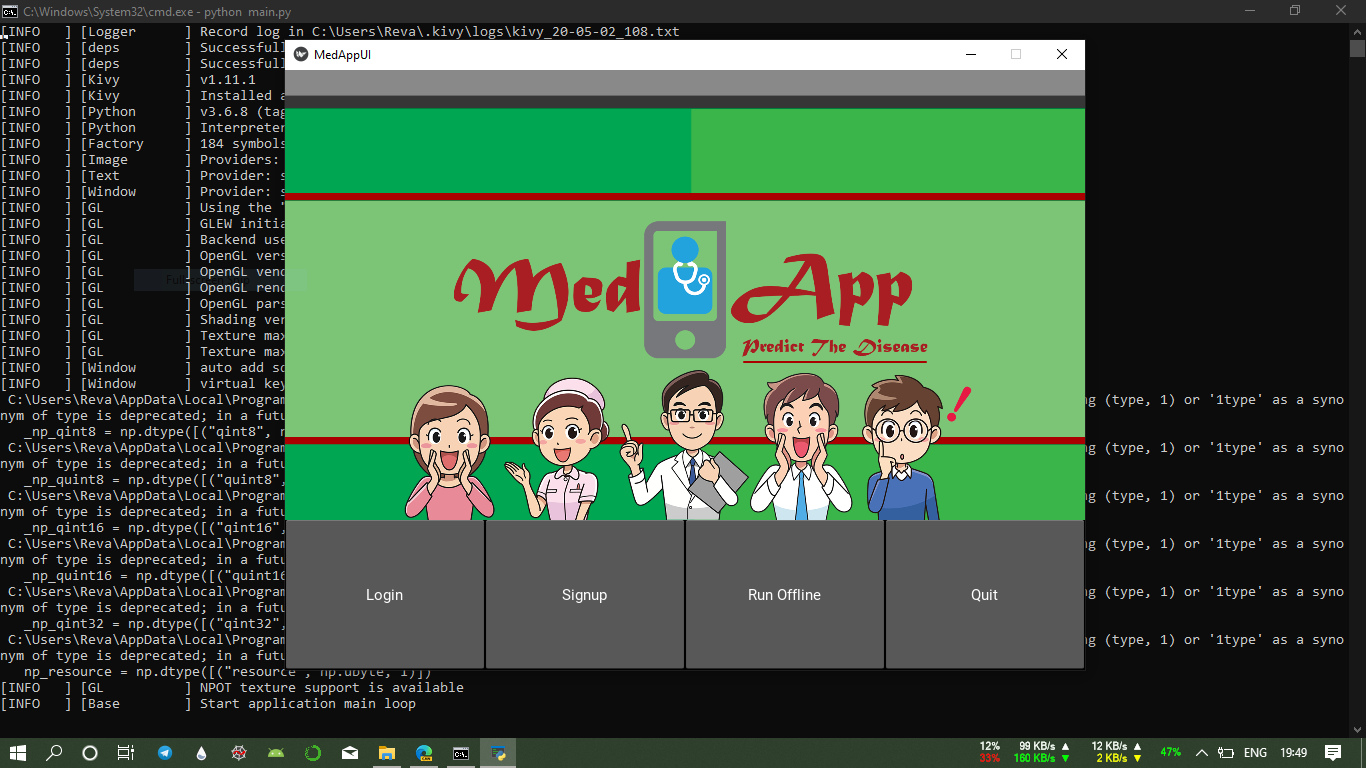Open the clock showing 19:49

point(1293,753)
